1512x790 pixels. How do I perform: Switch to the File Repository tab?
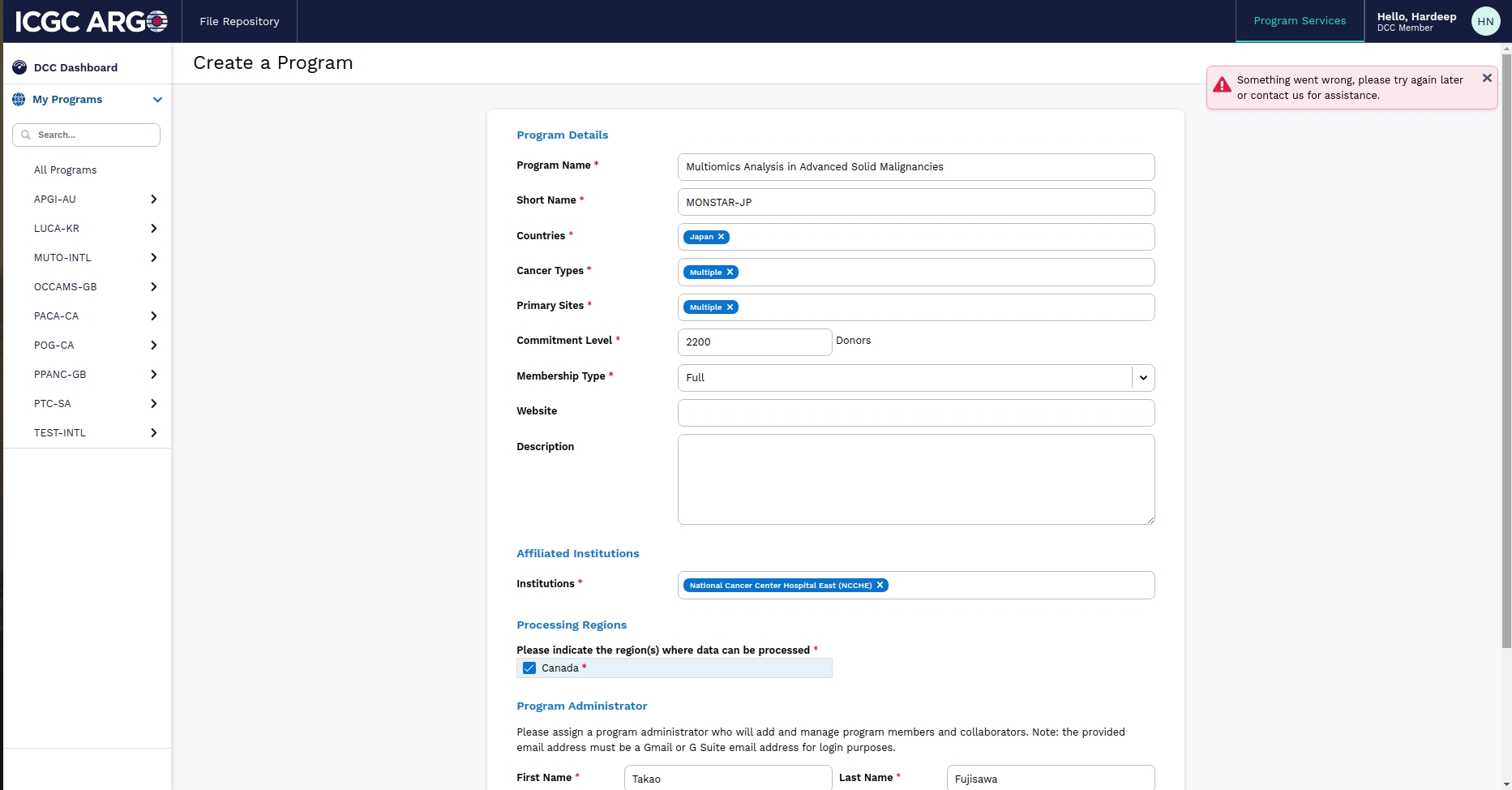pyautogui.click(x=239, y=21)
